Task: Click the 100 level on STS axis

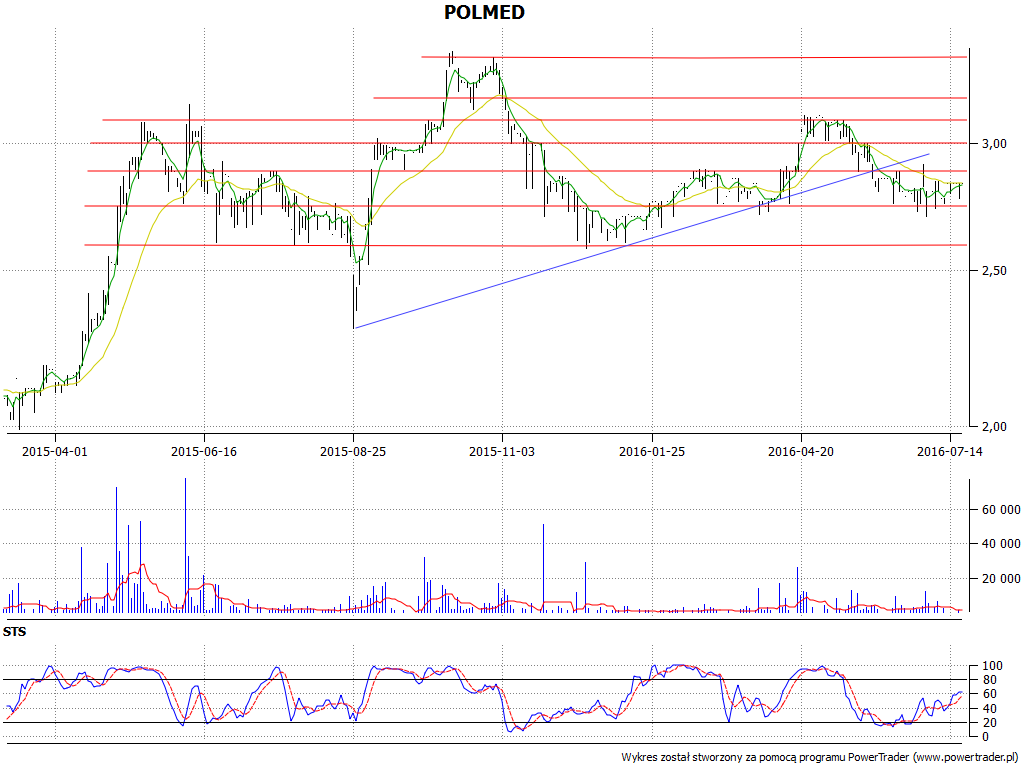Action: (x=991, y=666)
